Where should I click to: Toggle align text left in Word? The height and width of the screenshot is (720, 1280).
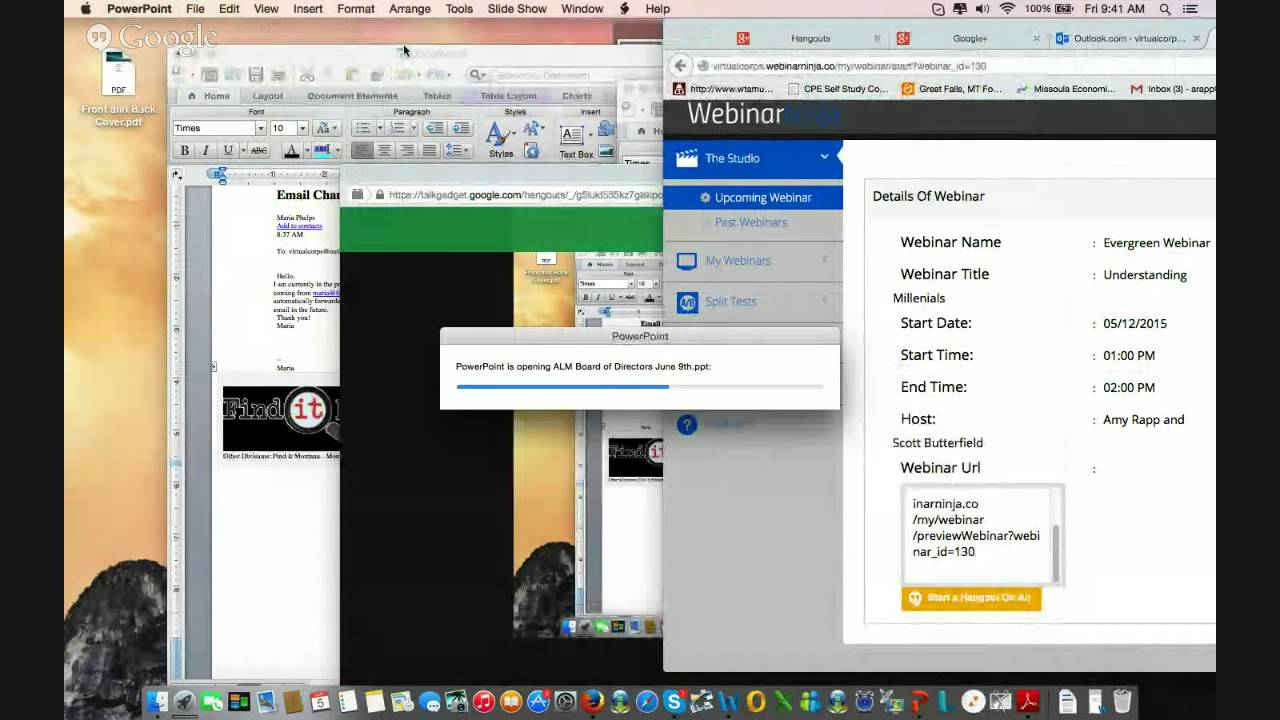pyautogui.click(x=361, y=150)
